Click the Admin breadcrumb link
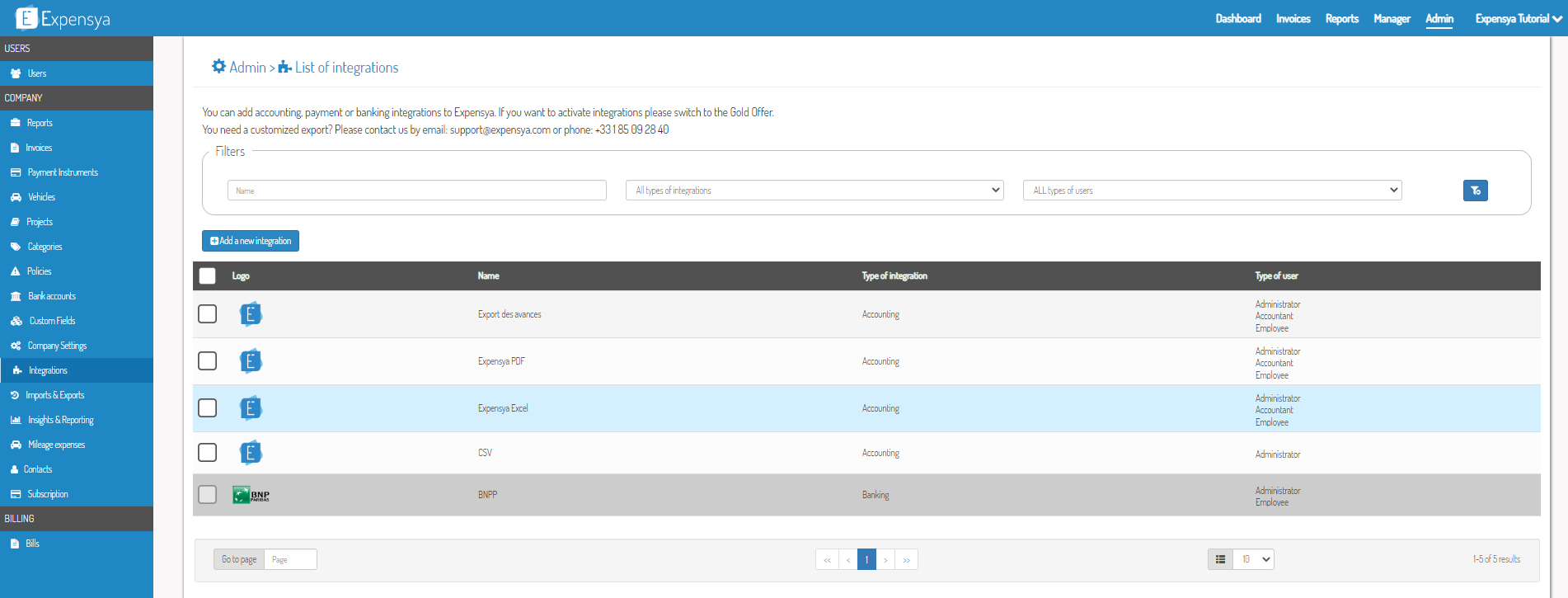The height and width of the screenshot is (598, 1568). click(x=247, y=67)
